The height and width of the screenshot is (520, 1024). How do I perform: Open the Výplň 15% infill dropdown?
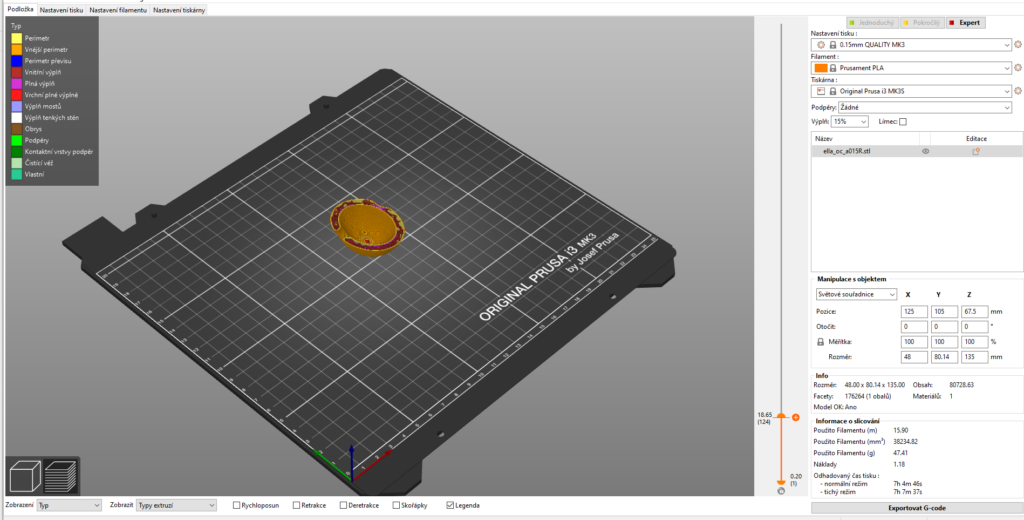click(x=850, y=122)
